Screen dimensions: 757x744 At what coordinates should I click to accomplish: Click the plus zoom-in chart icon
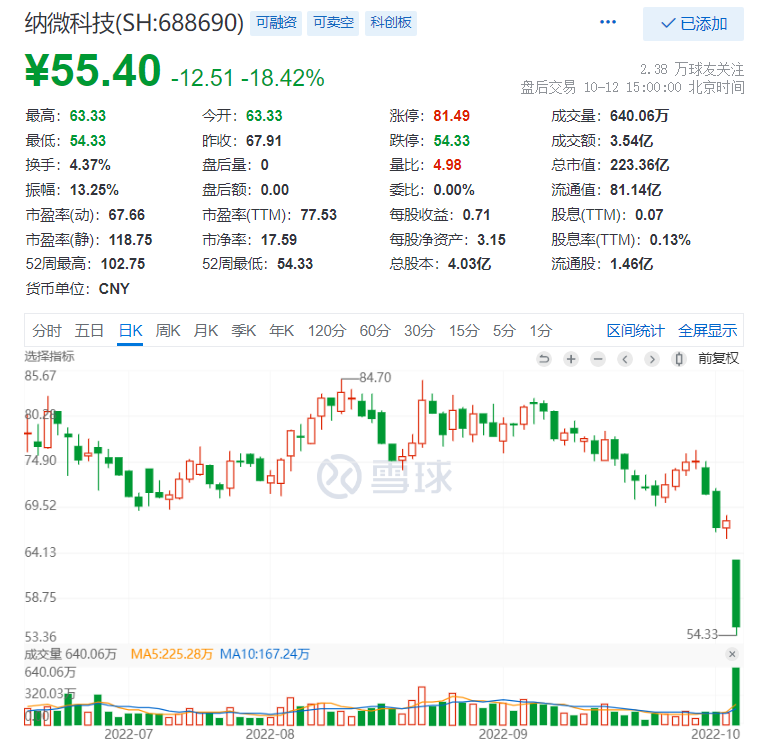tap(571, 359)
